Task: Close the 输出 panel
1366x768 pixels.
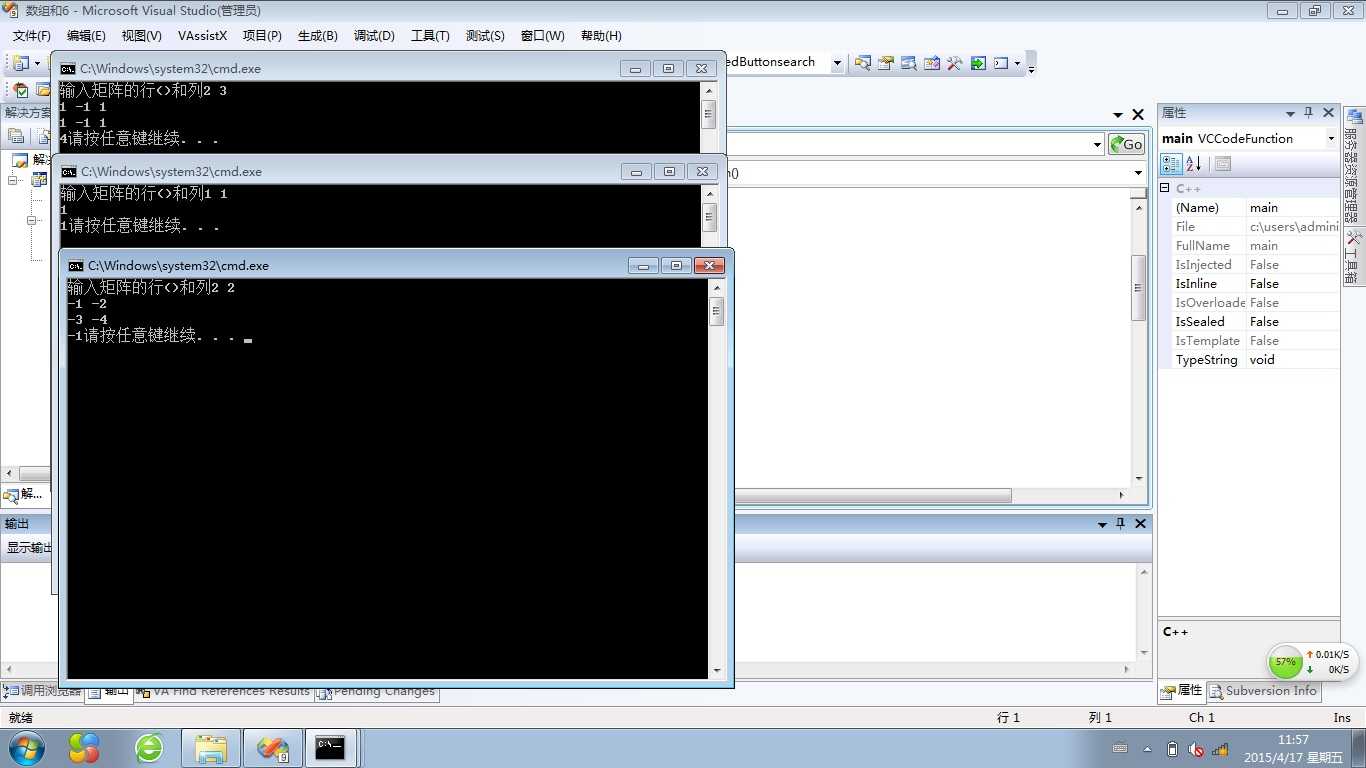Action: 1140,523
